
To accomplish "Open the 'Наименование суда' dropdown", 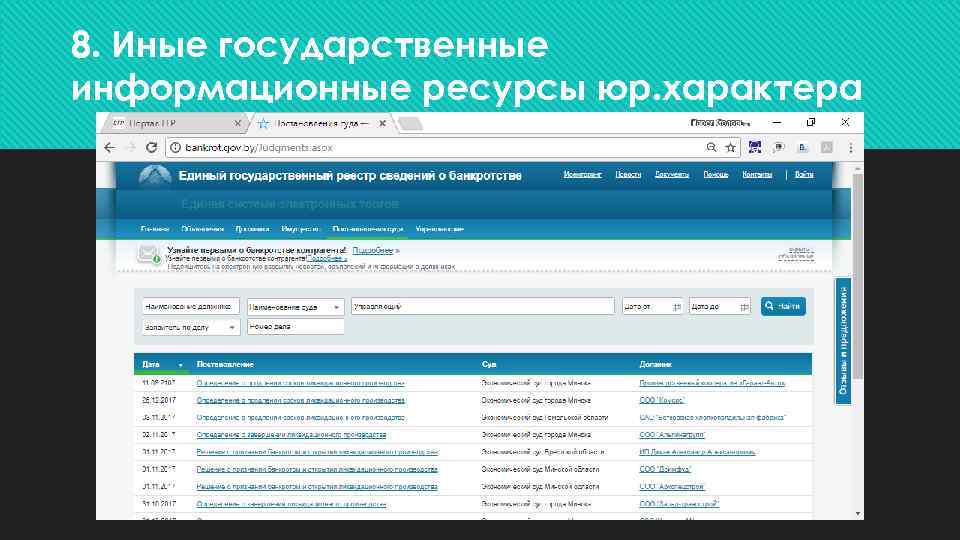I will (x=295, y=307).
